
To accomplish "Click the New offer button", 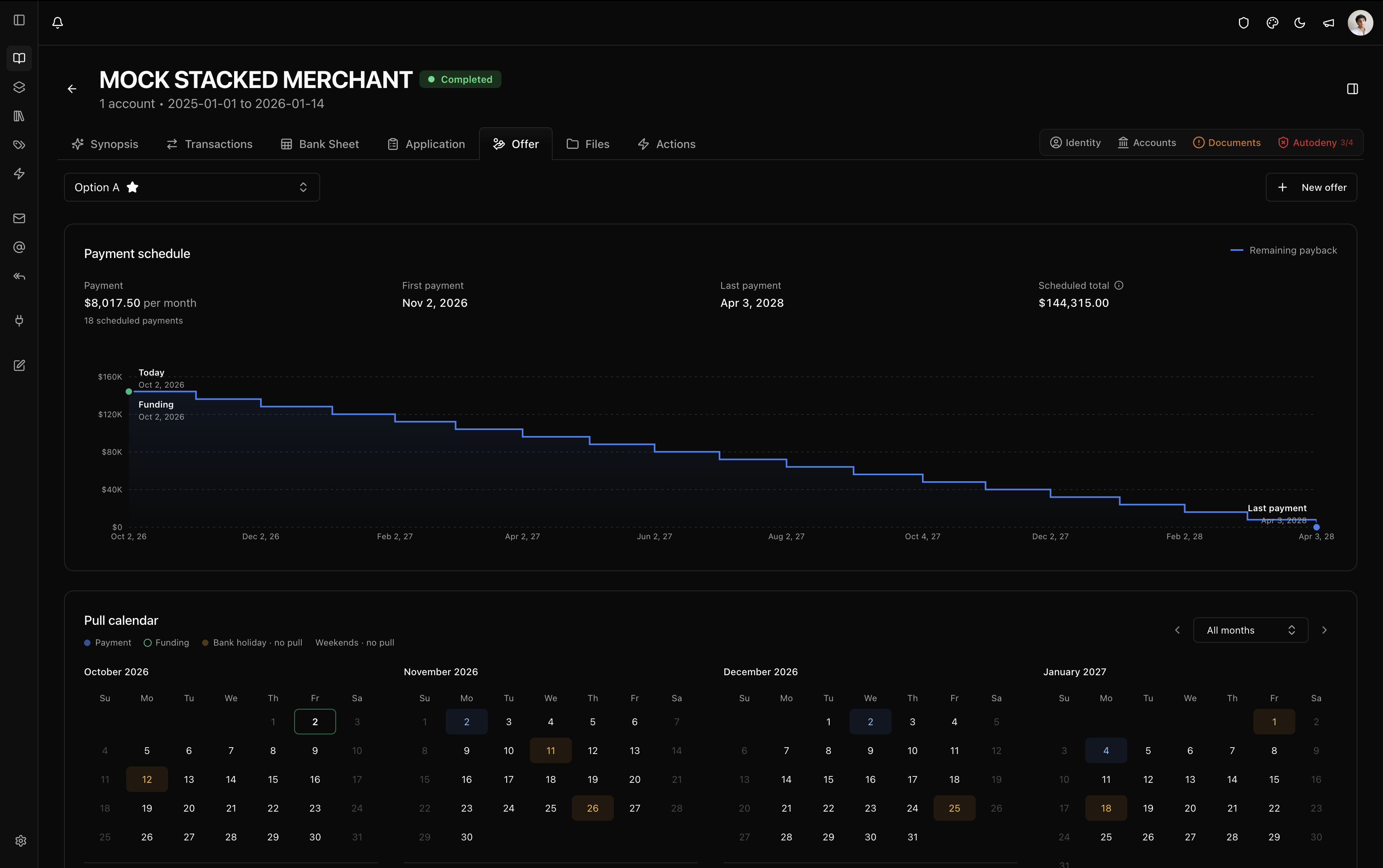I will coord(1311,187).
